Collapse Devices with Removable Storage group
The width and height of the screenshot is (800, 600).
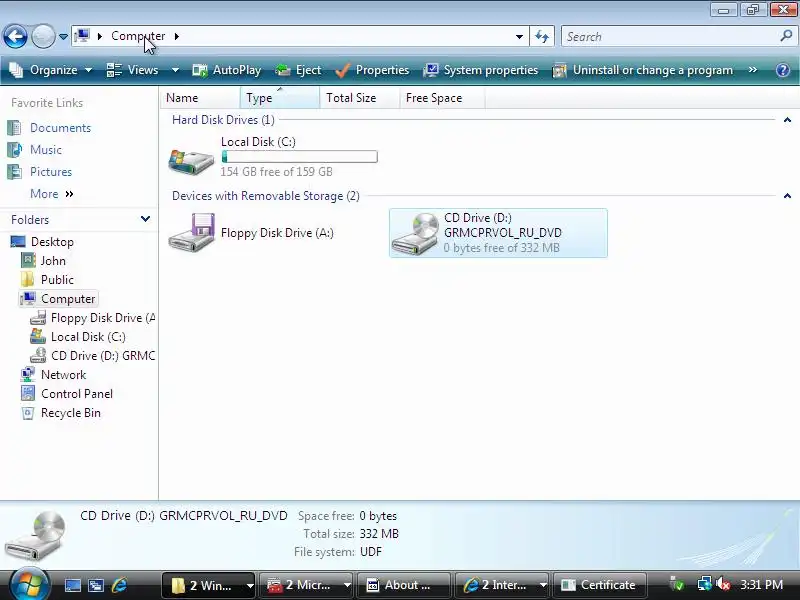coord(787,196)
